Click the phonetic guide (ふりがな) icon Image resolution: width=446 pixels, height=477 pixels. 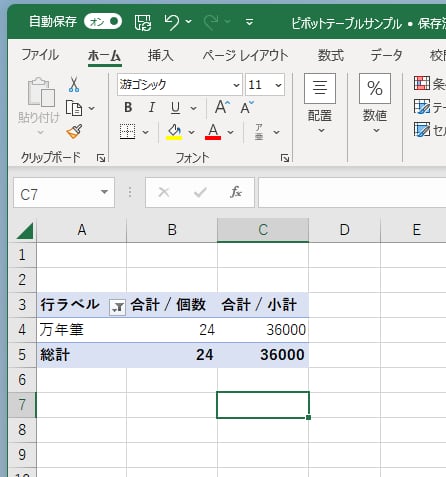pos(259,132)
